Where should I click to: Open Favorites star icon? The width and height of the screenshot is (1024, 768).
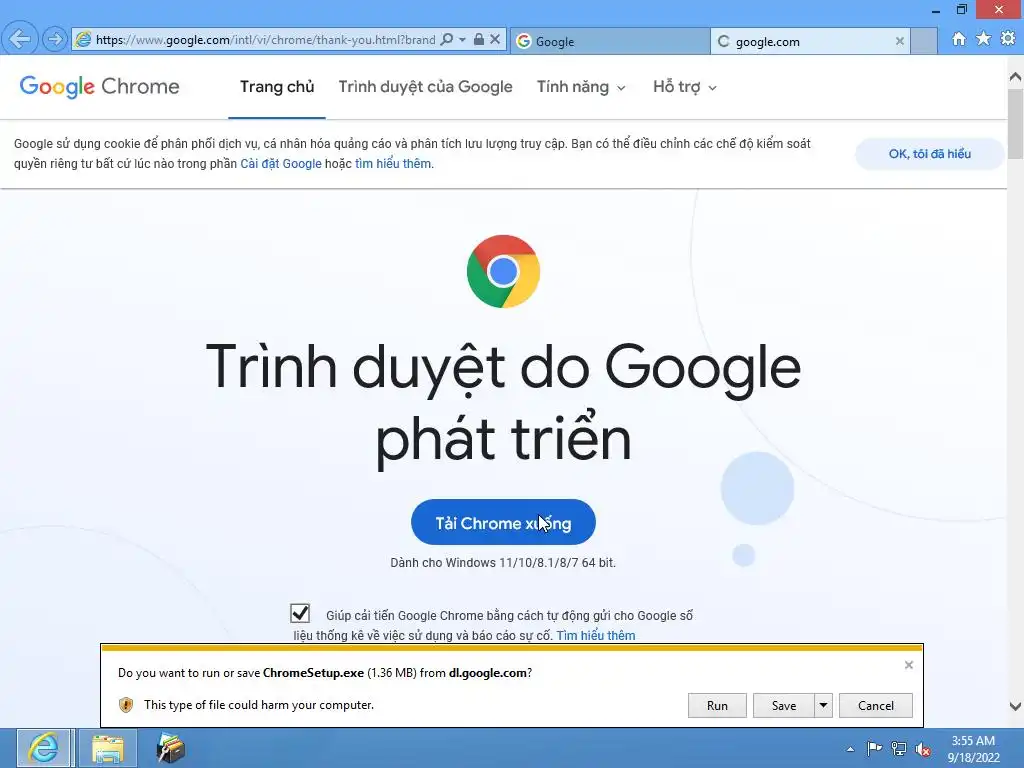coord(984,39)
